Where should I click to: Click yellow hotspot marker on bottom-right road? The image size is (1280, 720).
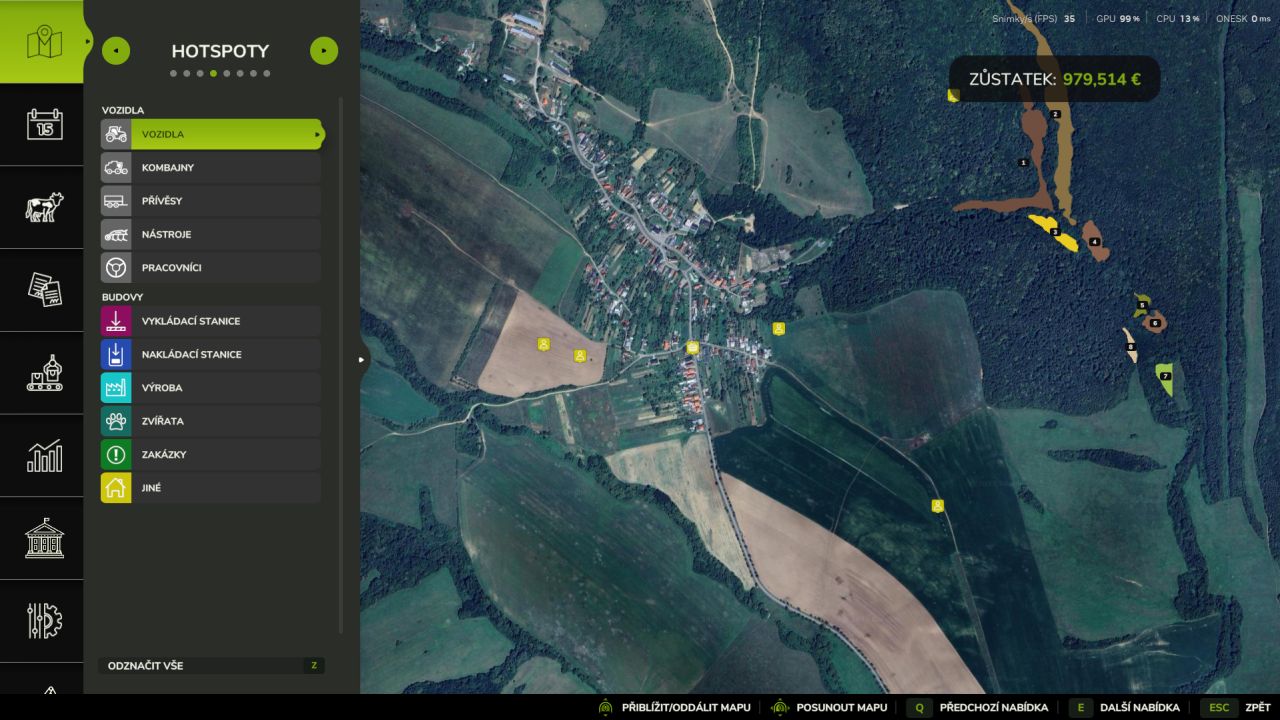(x=937, y=506)
